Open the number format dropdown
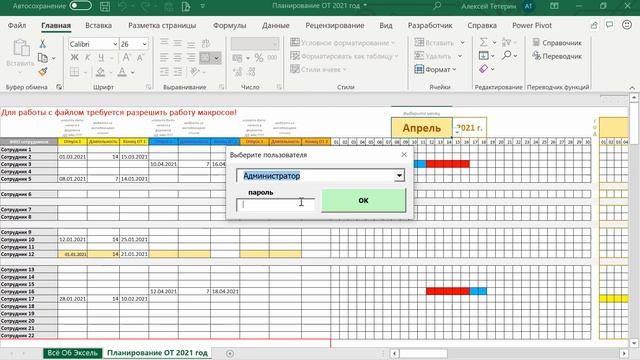The image size is (640, 360). pos(275,44)
